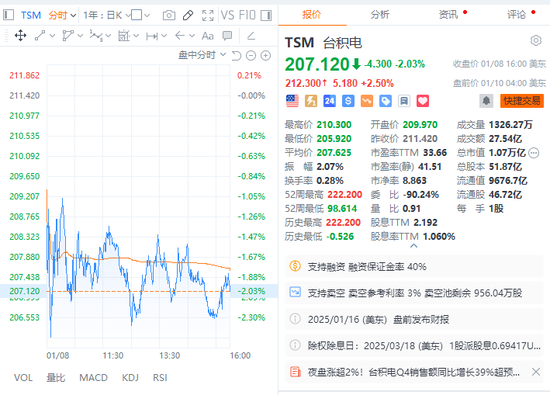Open the 除权除息日 dividend notice
The width and height of the screenshot is (550, 395).
(414, 346)
